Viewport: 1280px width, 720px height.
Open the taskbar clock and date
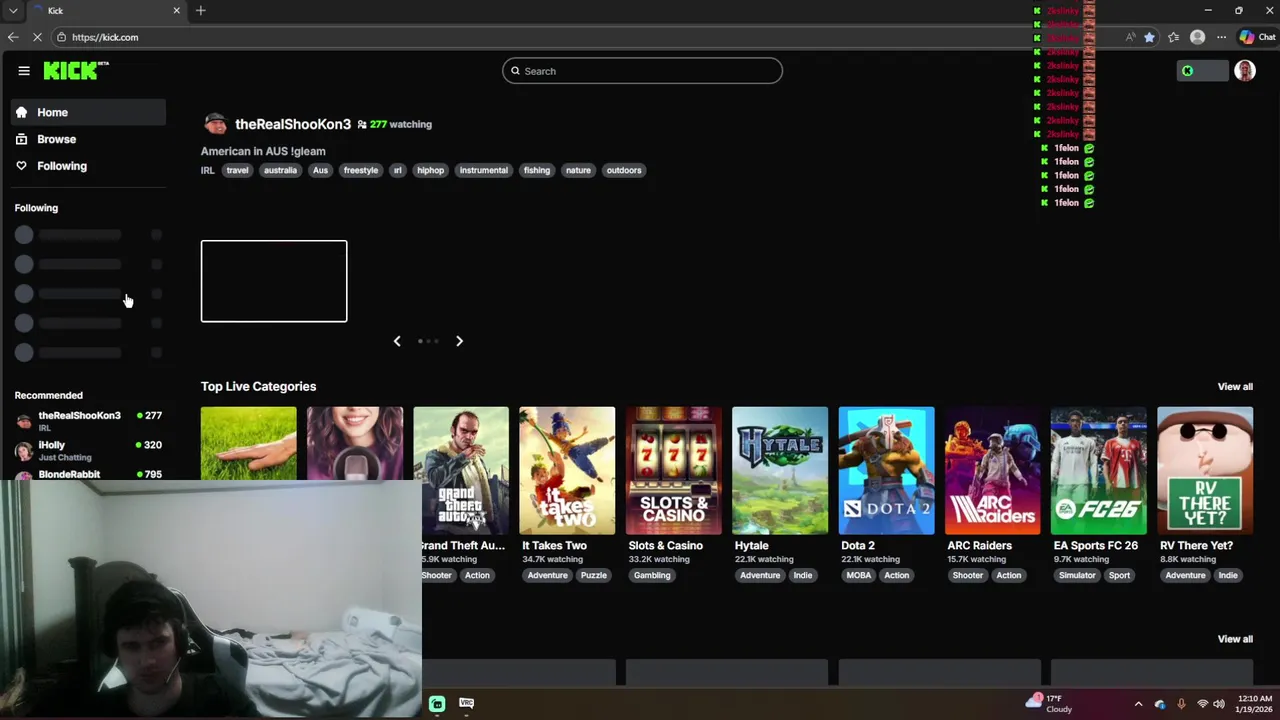[1254, 704]
